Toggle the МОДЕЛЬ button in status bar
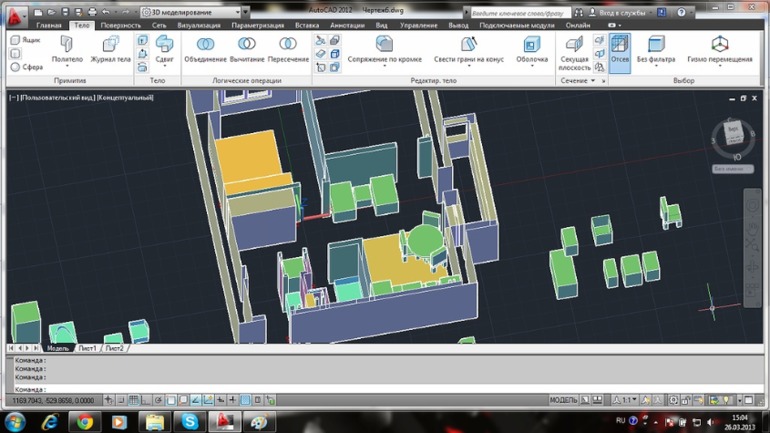770x433 pixels. 564,400
